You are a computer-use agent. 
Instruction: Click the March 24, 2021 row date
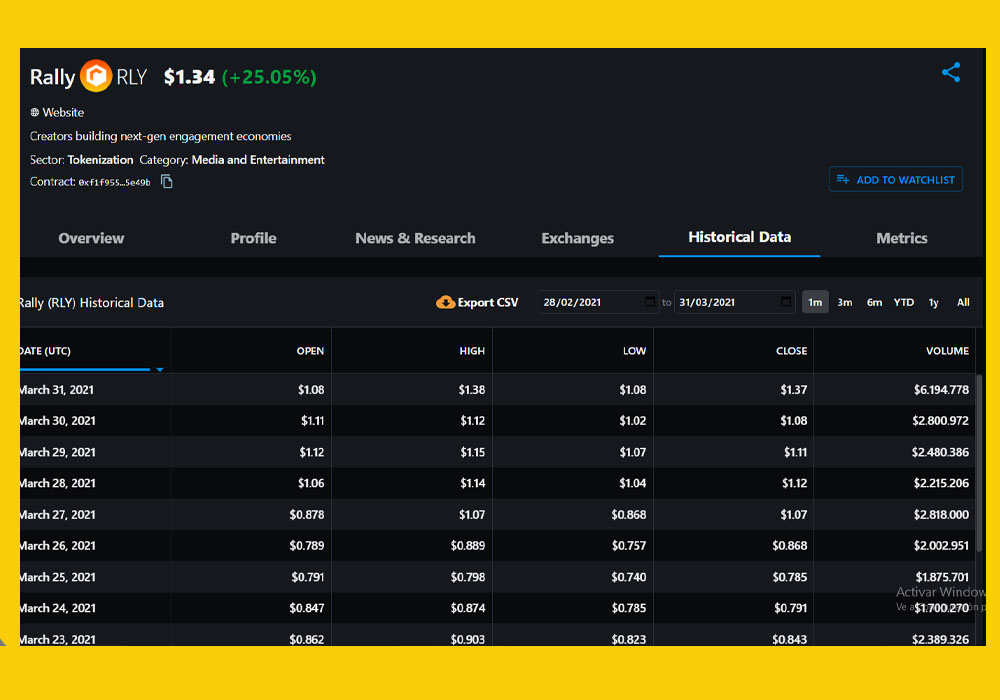(57, 608)
